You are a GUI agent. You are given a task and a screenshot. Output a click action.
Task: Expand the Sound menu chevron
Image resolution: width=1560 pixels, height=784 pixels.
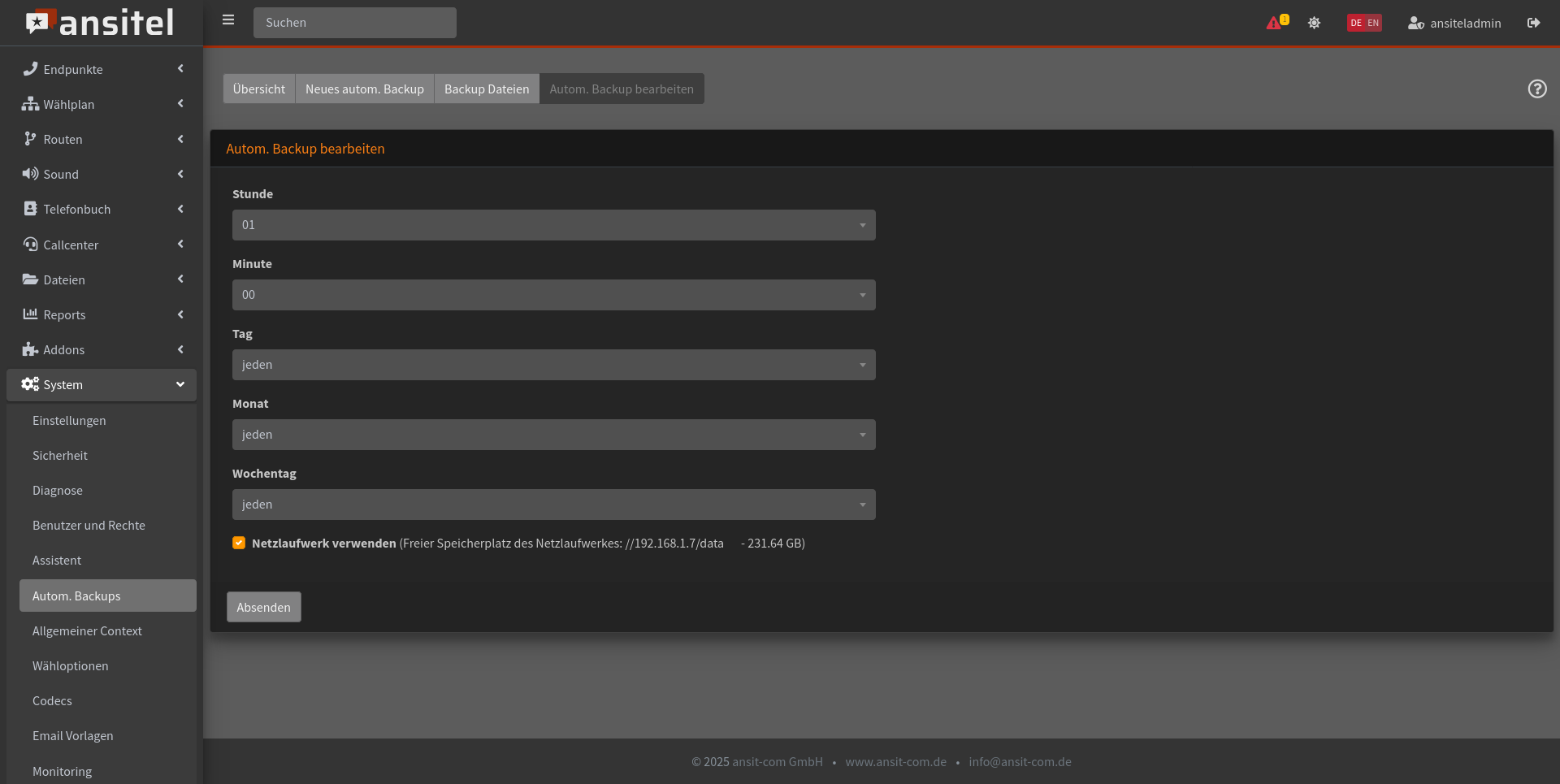click(180, 174)
